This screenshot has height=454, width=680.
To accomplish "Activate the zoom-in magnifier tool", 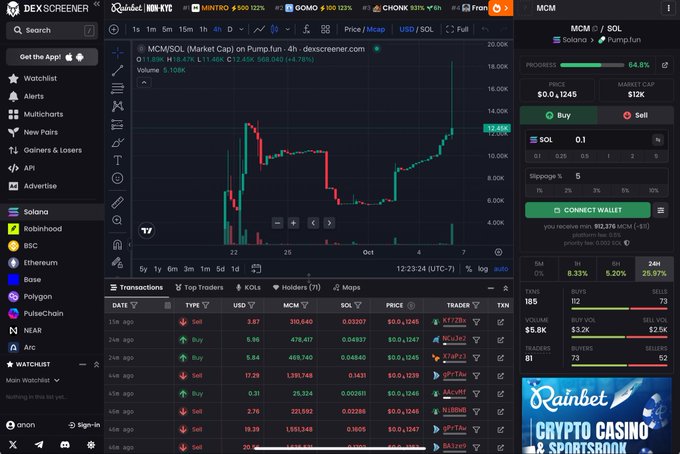I will (118, 220).
